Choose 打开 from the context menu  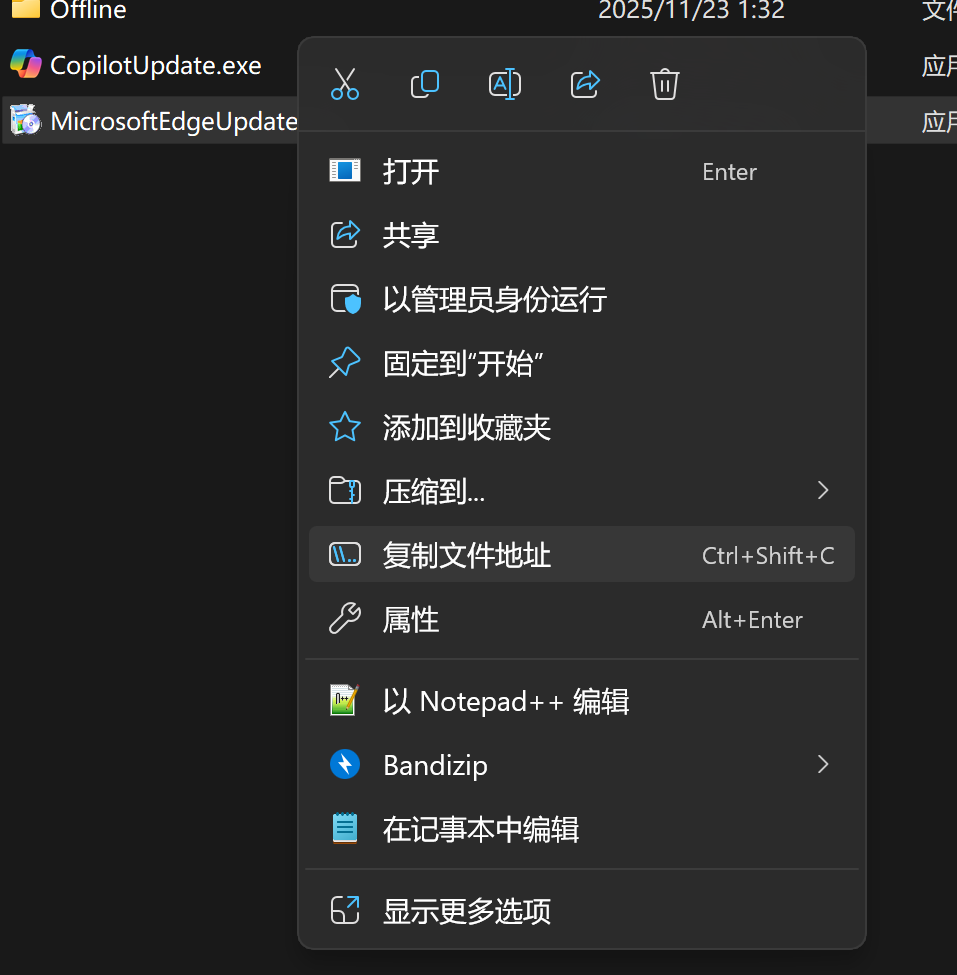[411, 172]
